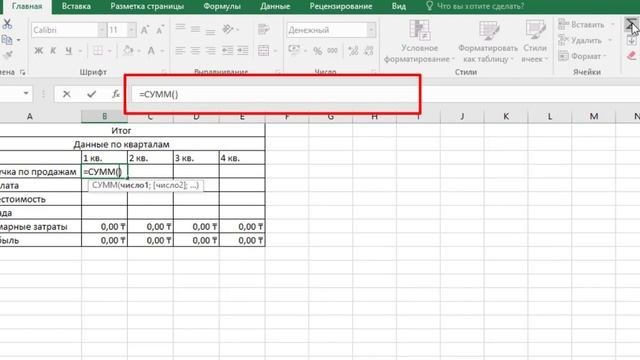The image size is (640, 360).
Task: Click the accounting currency format icon
Action: 293,50
